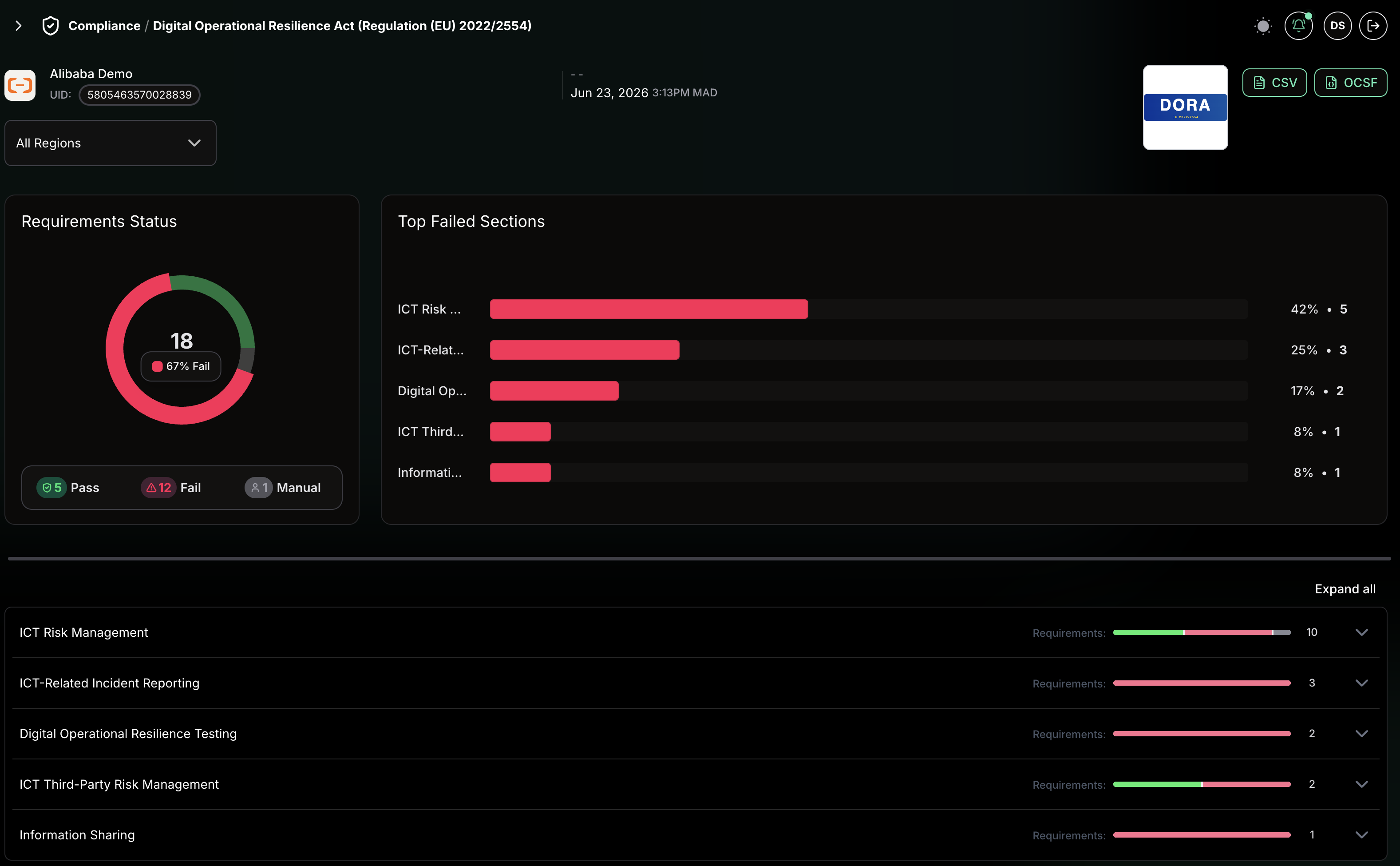Click the 67% Fail donut label
Screen dimensions: 1400x866
[x=181, y=366]
